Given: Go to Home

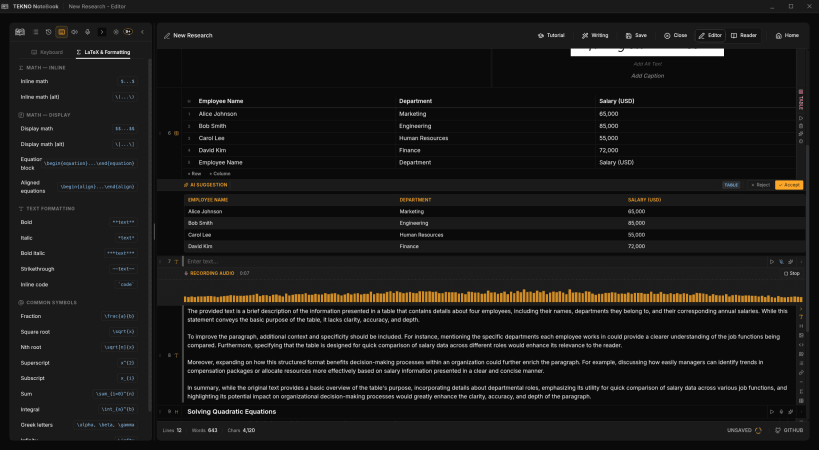Looking at the screenshot, I should tap(787, 35).
